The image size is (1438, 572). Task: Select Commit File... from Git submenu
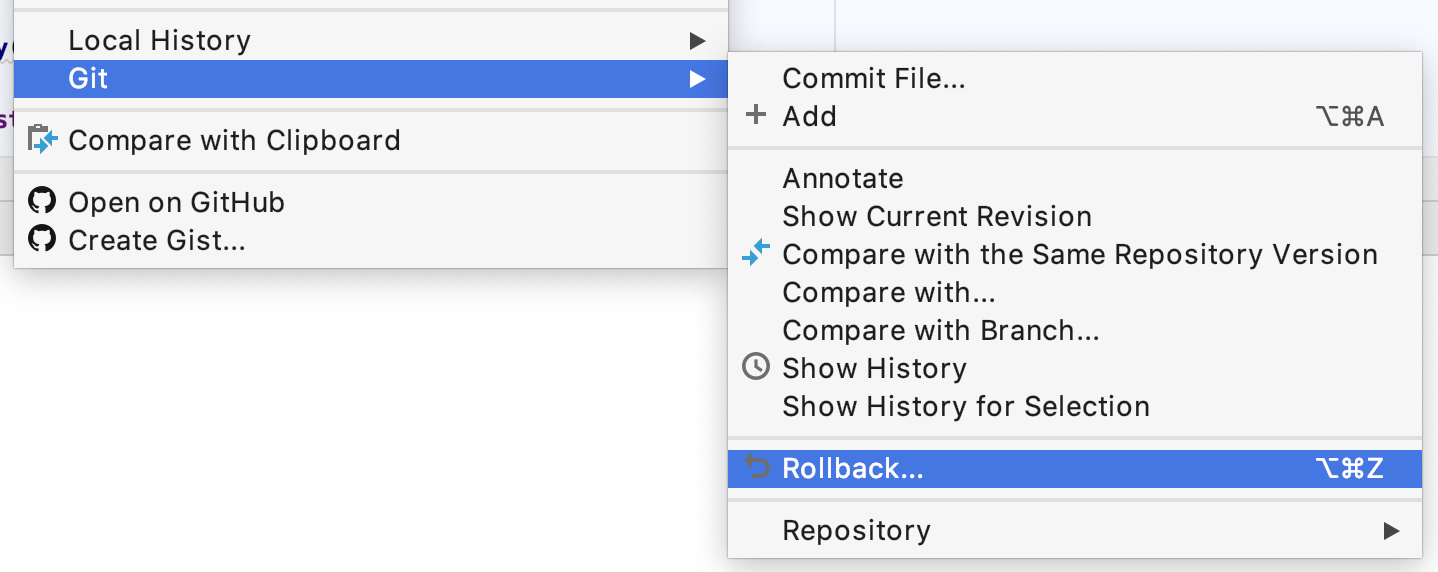(873, 78)
